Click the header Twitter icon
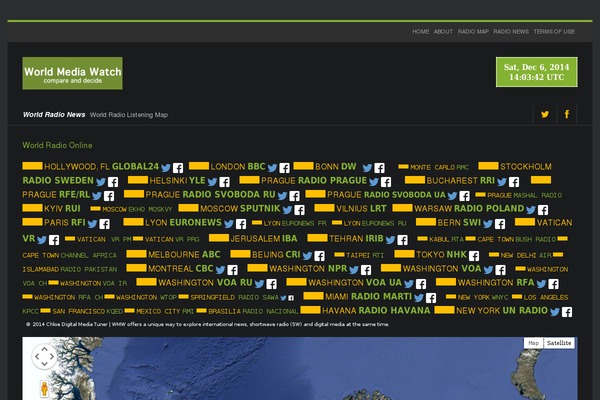This screenshot has height=400, width=600. 545,114
